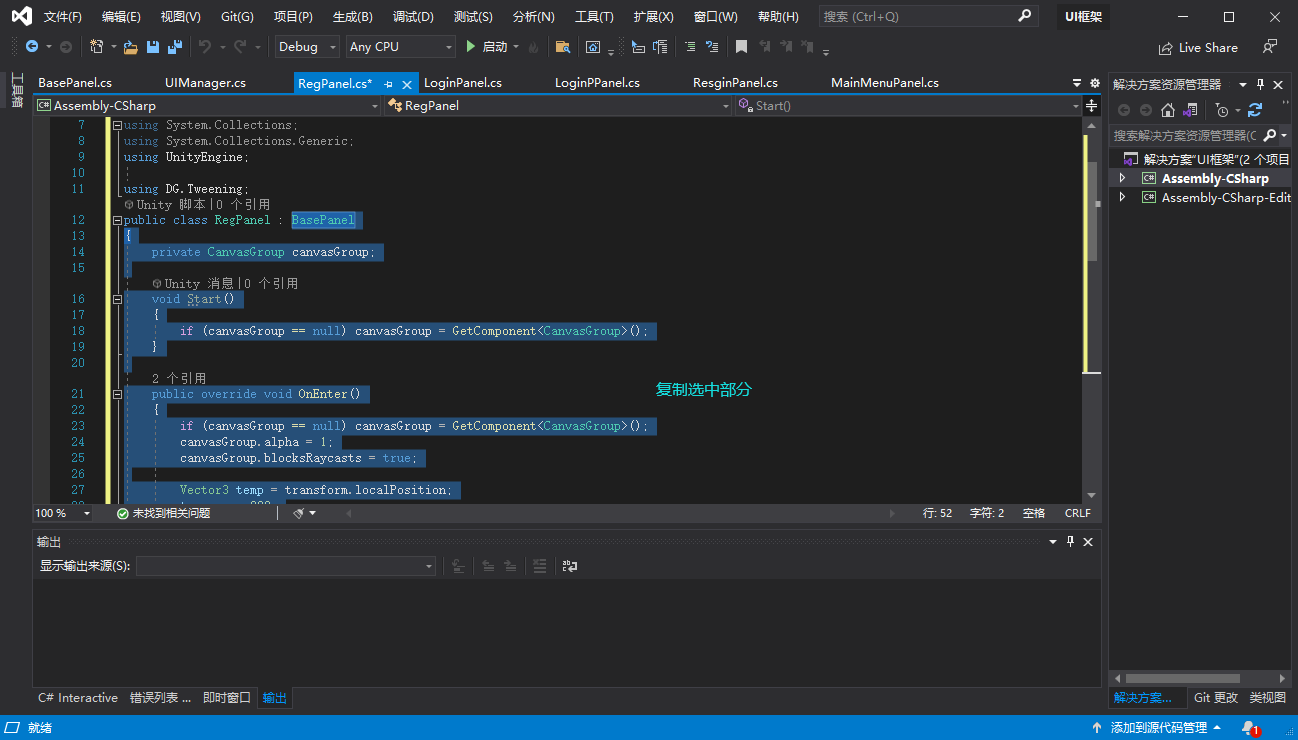The height and width of the screenshot is (740, 1298).
Task: Open the RegPanel type navigation dropdown
Action: (559, 105)
